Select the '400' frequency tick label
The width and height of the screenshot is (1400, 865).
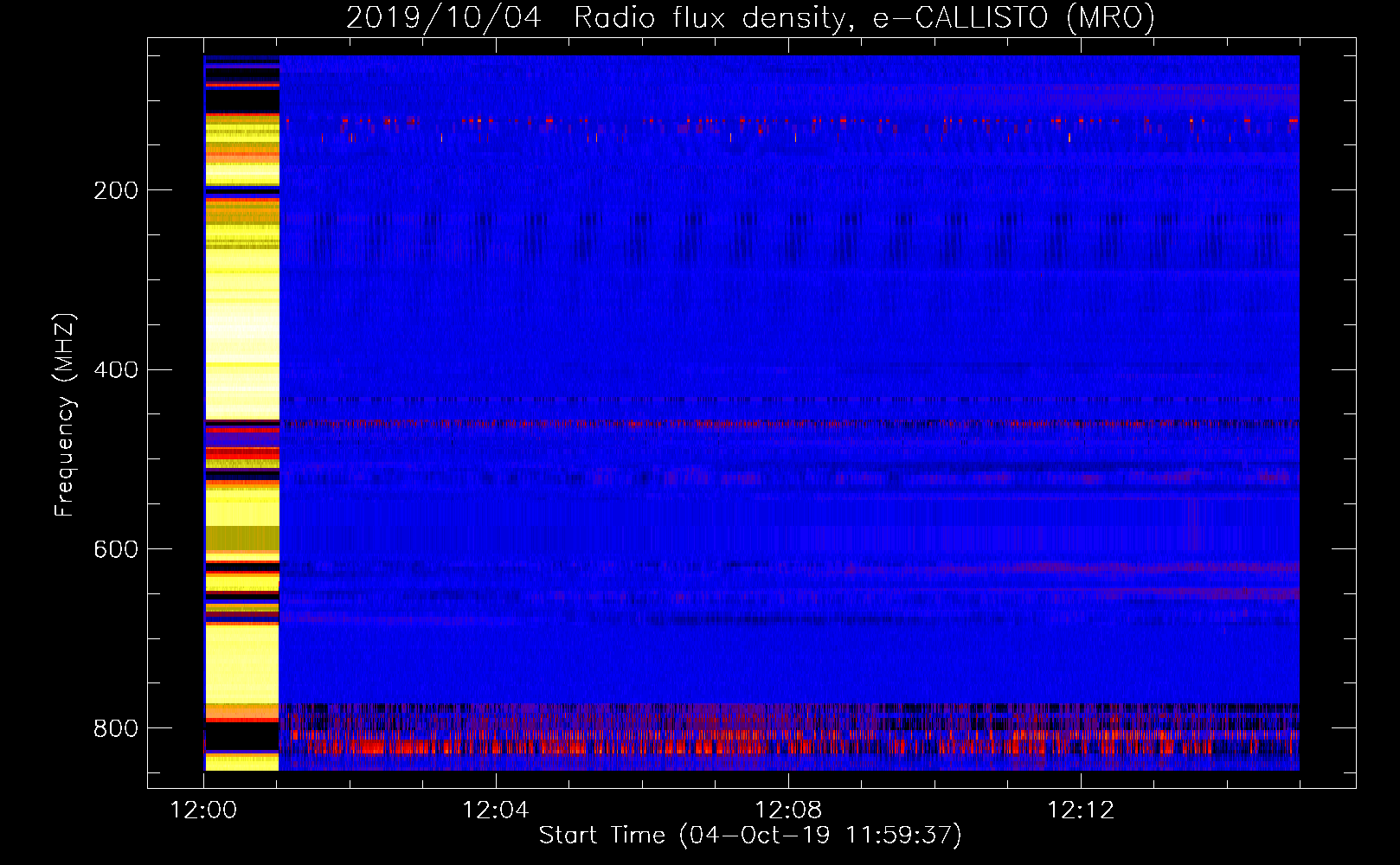pyautogui.click(x=116, y=370)
